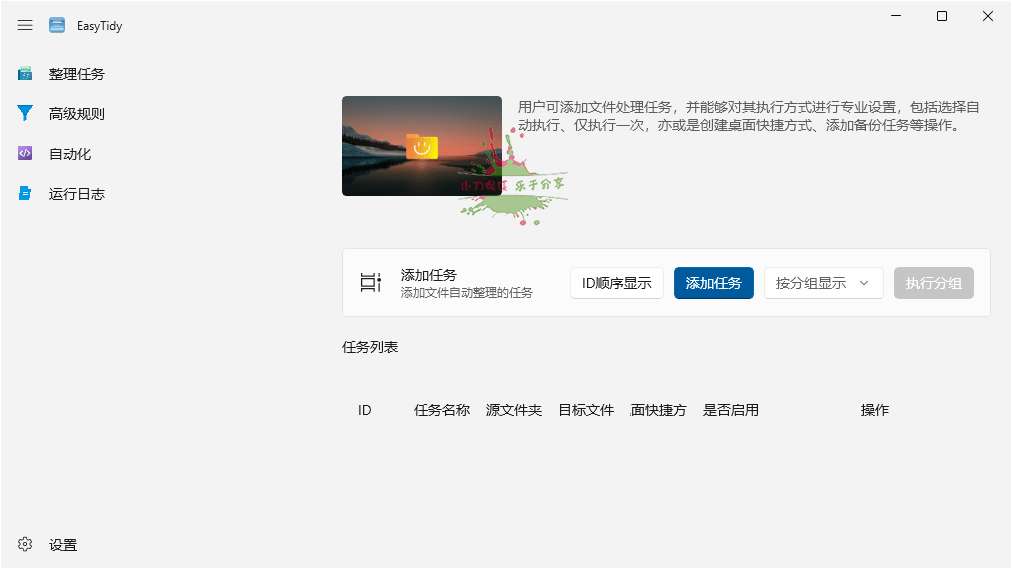Click the 整理任务 sidebar icon
1012x569 pixels.
[x=25, y=74]
